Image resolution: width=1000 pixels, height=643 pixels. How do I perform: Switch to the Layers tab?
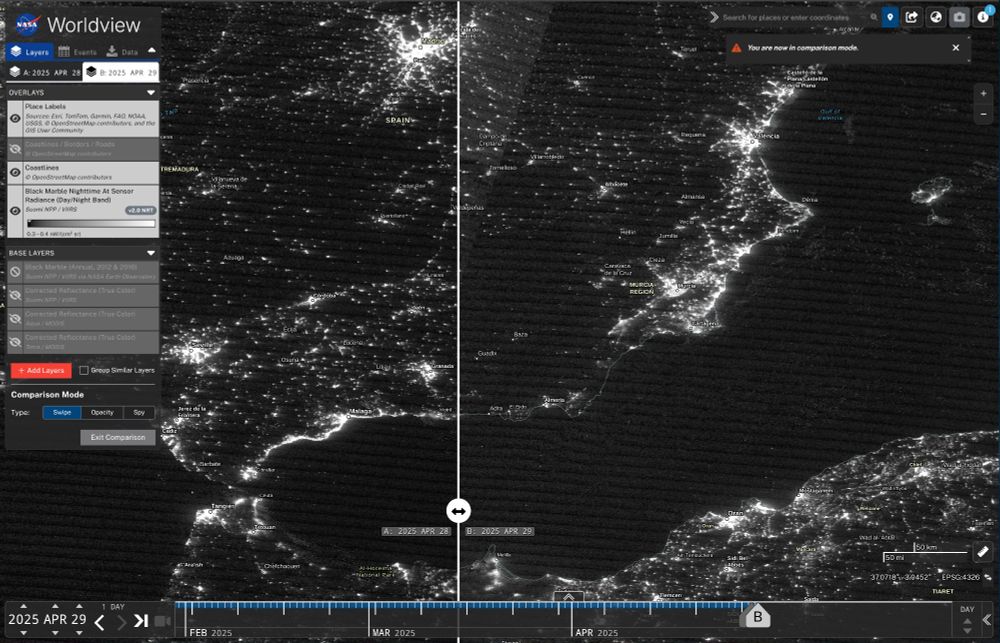pyautogui.click(x=30, y=52)
